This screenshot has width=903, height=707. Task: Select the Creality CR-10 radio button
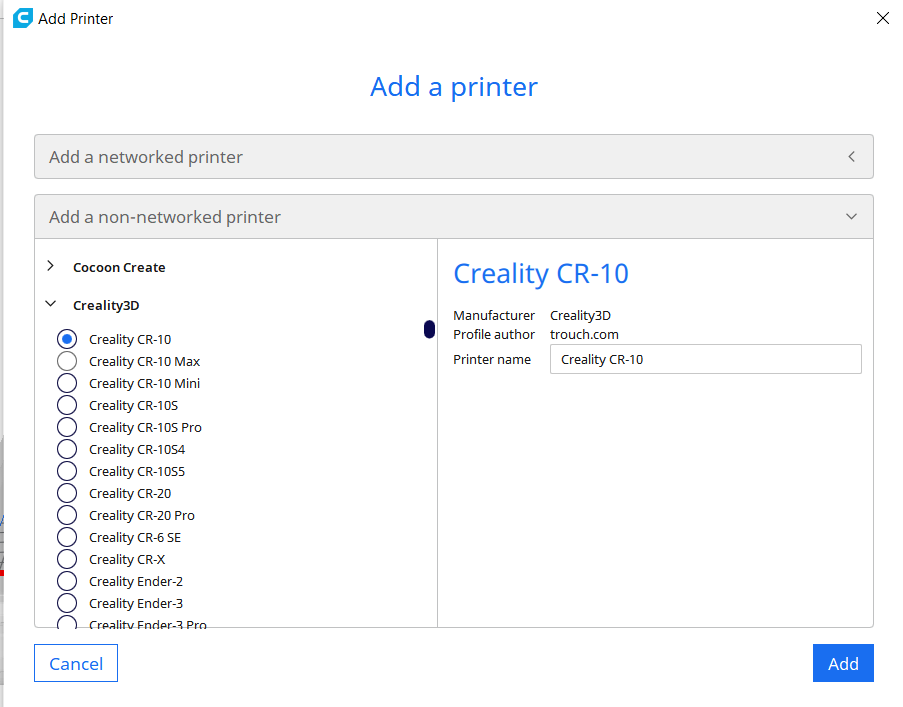[x=67, y=339]
